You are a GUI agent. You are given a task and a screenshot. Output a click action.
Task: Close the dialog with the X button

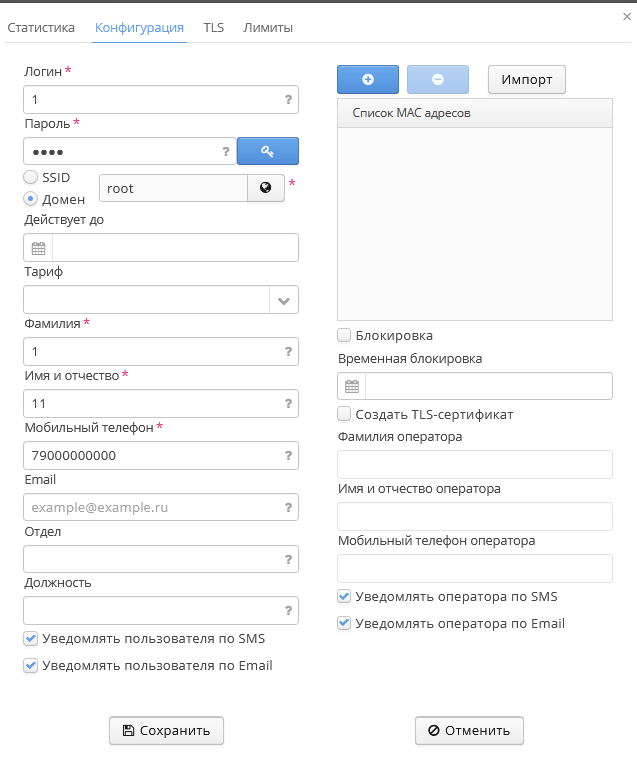click(626, 17)
